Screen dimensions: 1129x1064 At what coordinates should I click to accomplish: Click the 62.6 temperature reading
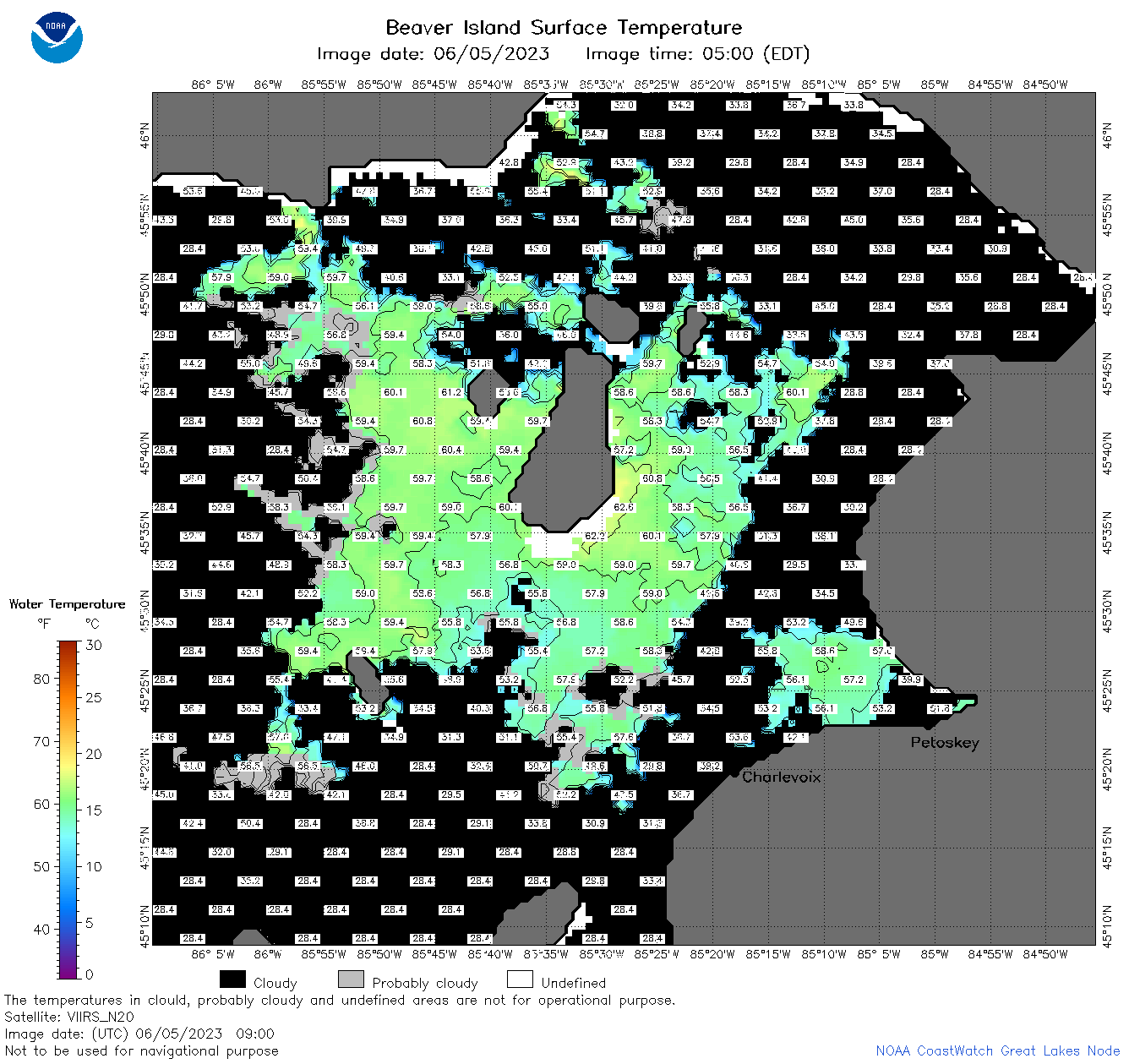(624, 507)
